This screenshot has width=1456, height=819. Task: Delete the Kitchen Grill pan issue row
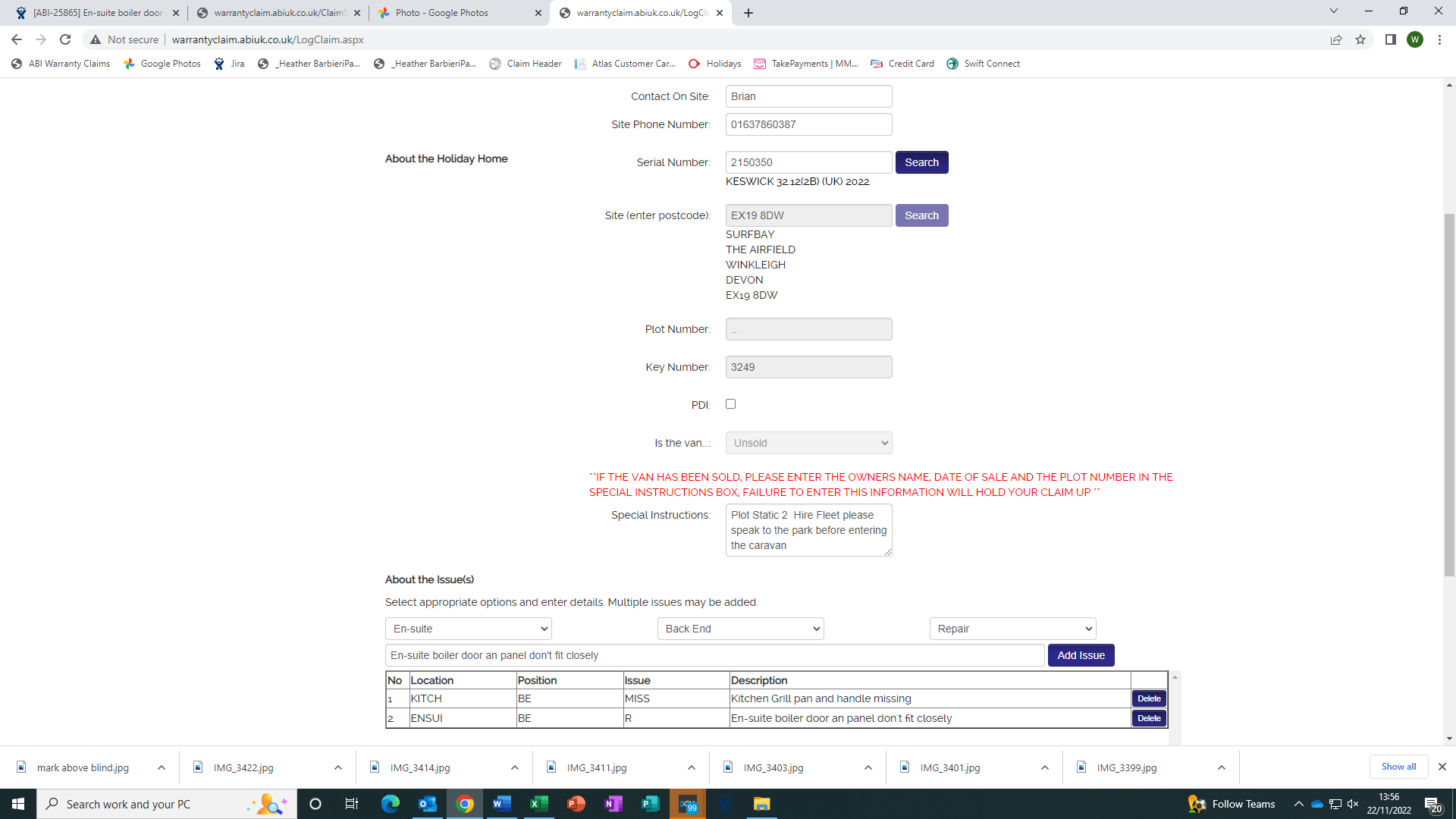click(x=1149, y=698)
